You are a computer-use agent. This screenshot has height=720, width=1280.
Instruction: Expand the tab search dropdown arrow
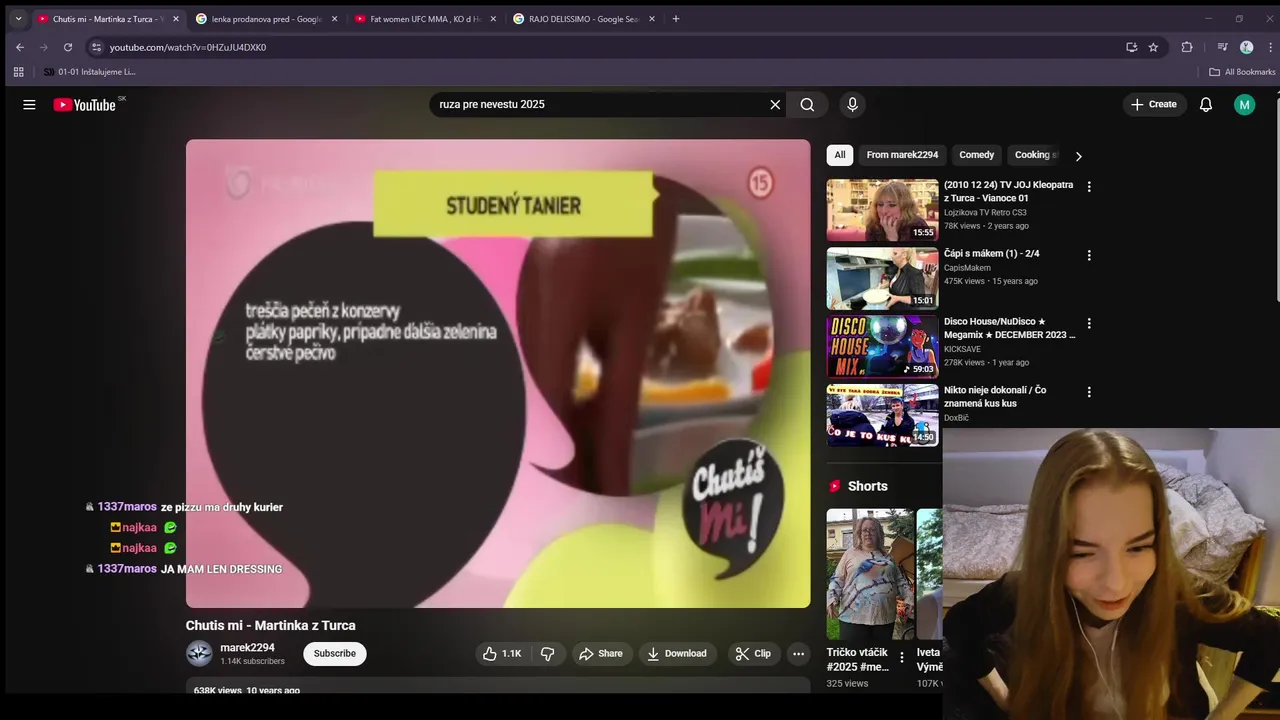pyautogui.click(x=18, y=18)
